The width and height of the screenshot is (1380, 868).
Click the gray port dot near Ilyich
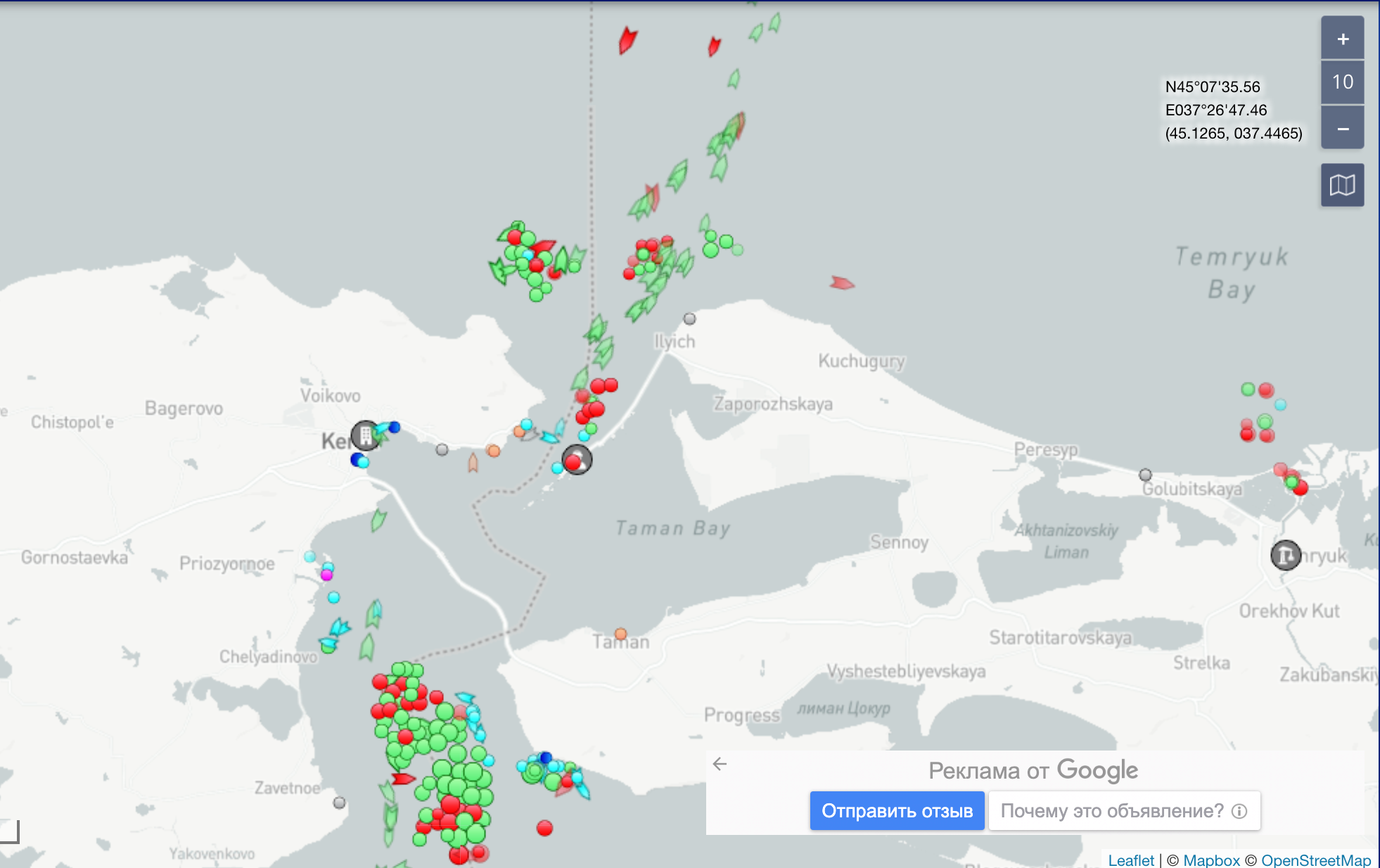(x=689, y=319)
